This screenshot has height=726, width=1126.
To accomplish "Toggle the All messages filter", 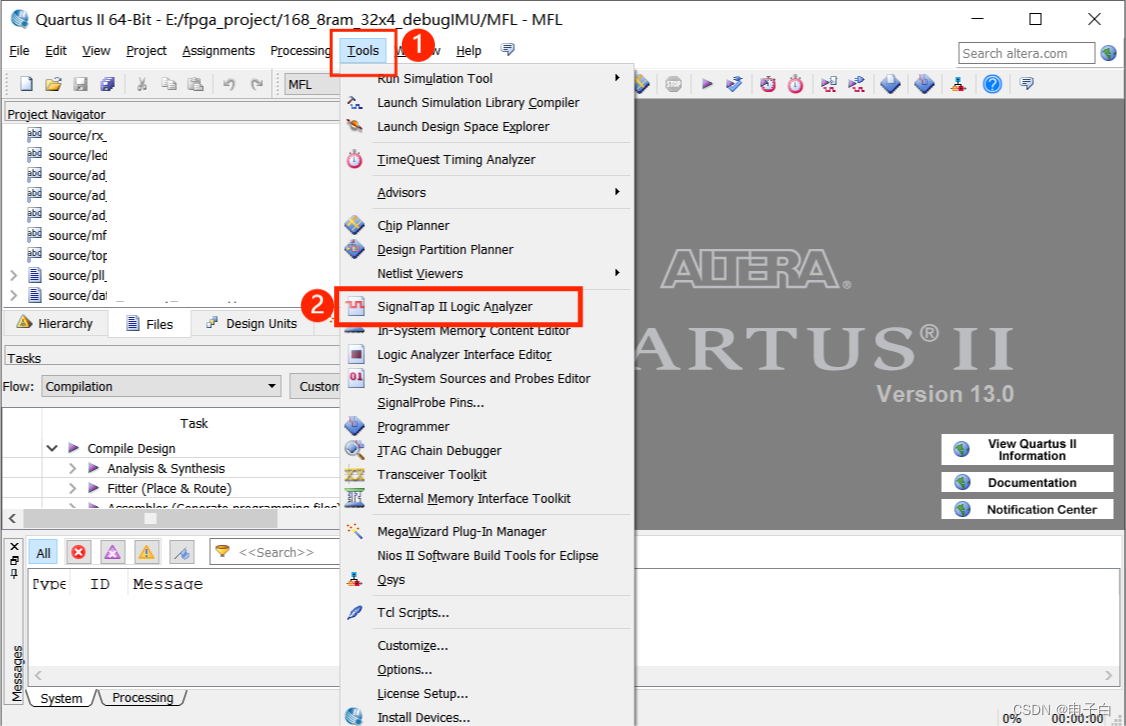I will coord(43,552).
